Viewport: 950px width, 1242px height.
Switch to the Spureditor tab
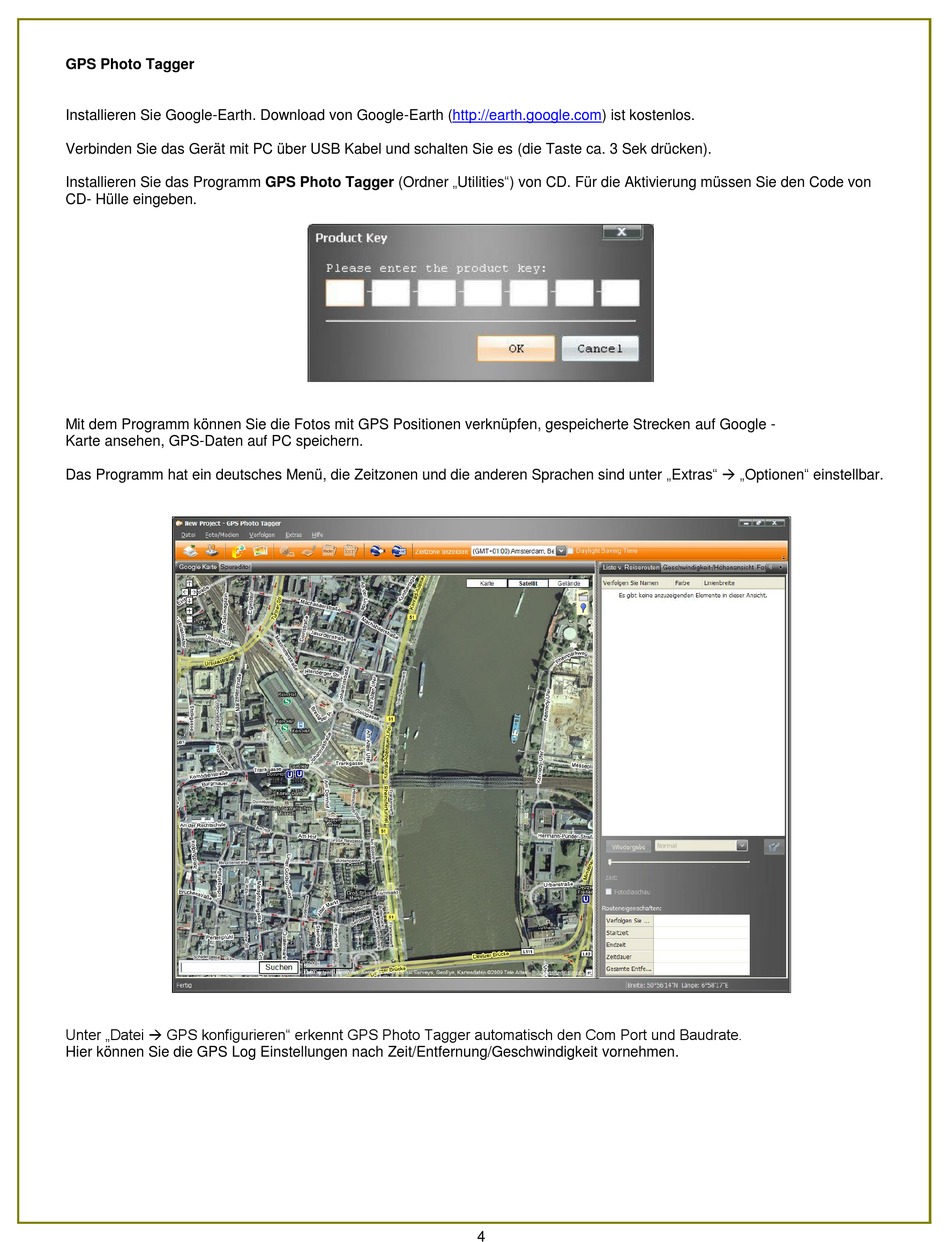pos(235,567)
